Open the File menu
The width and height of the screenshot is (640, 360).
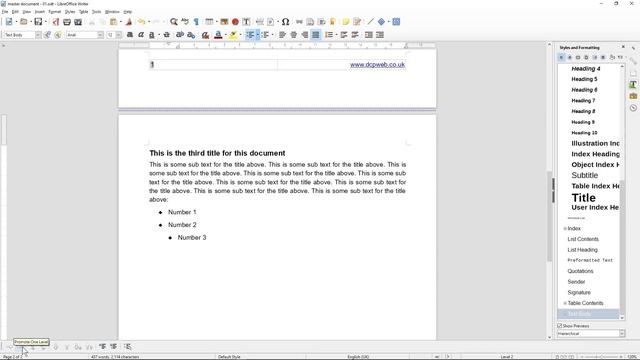[x=4, y=12]
